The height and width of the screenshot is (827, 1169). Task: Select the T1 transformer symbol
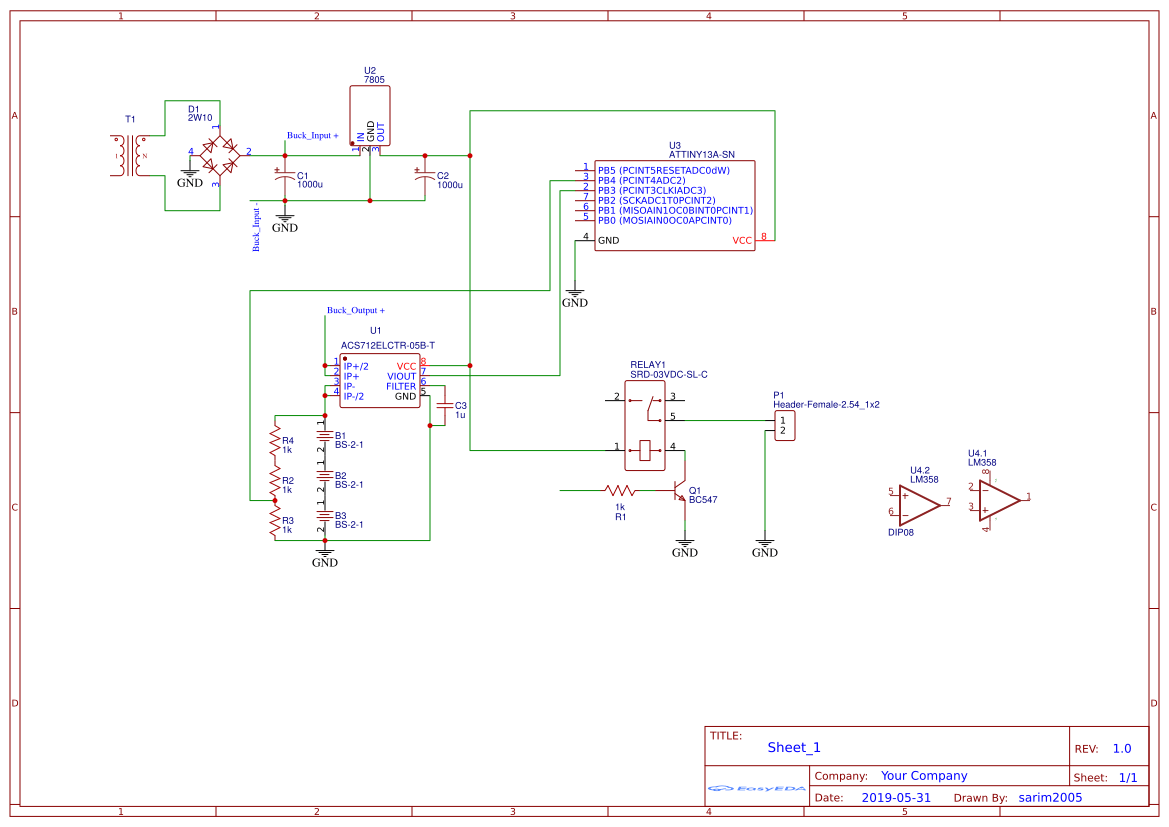tap(130, 156)
